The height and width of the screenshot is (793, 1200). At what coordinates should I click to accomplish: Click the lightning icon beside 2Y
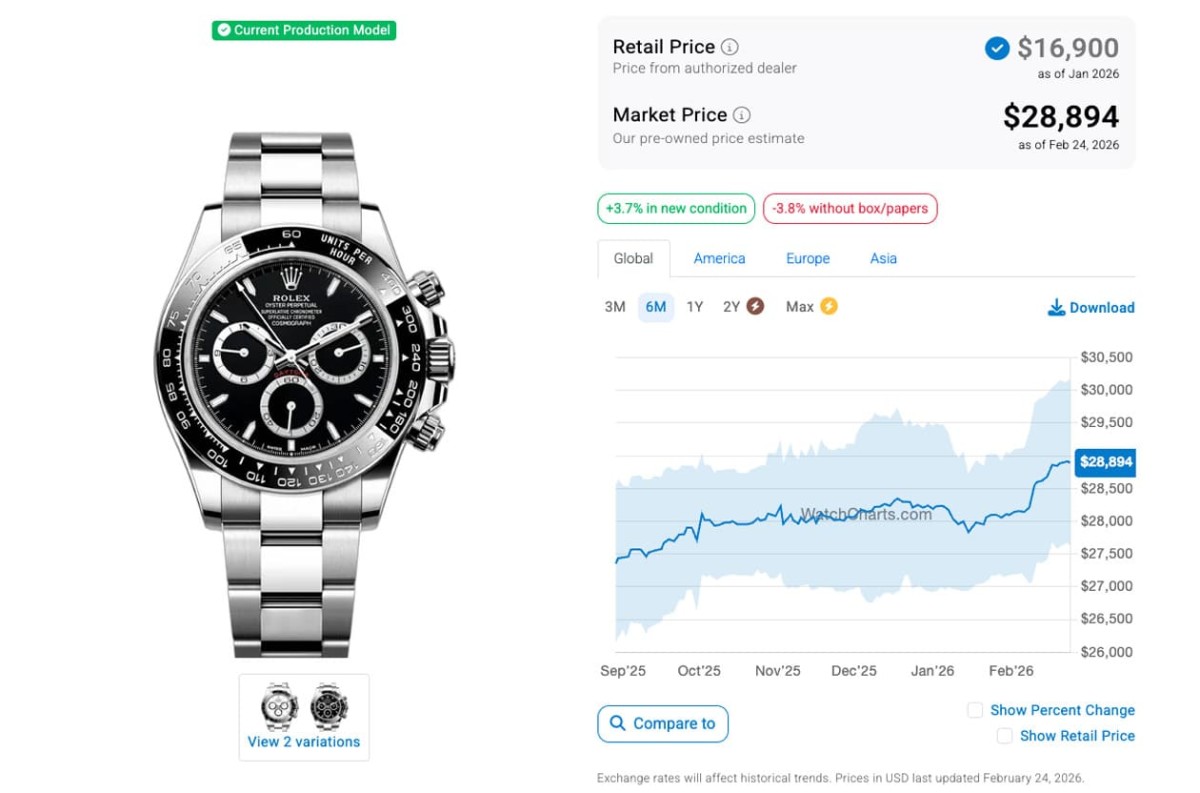click(756, 307)
